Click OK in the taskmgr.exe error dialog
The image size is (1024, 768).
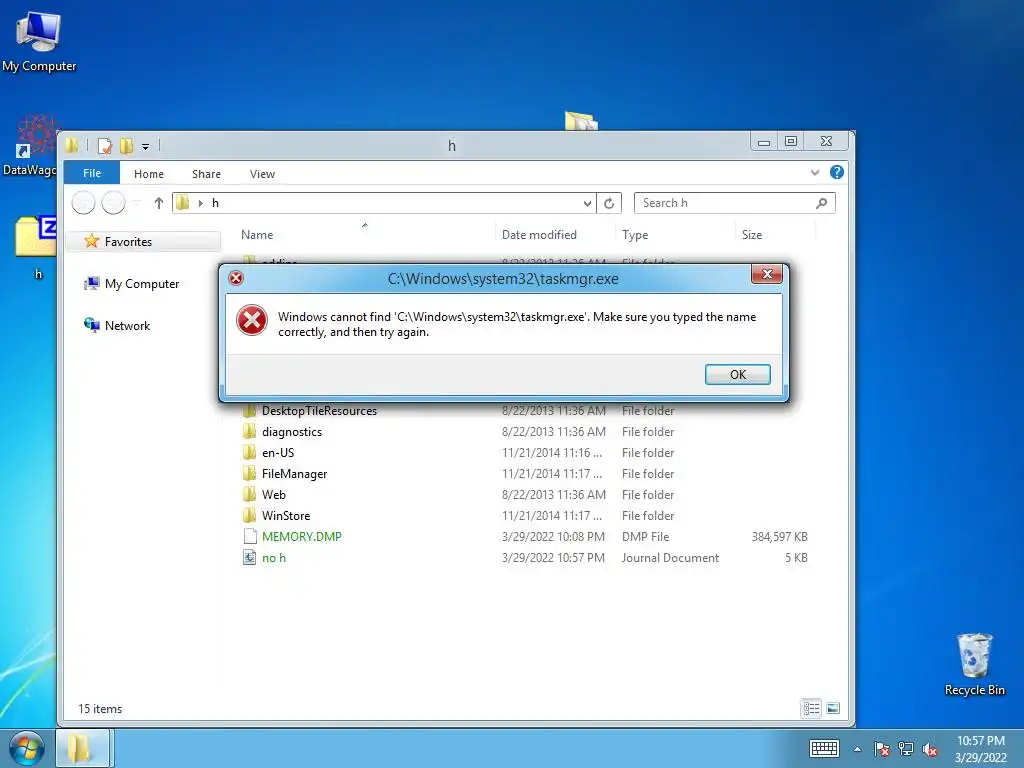[x=737, y=374]
